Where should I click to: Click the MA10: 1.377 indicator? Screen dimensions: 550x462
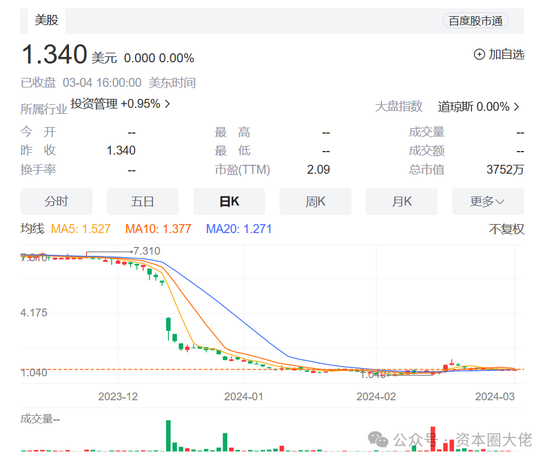158,229
